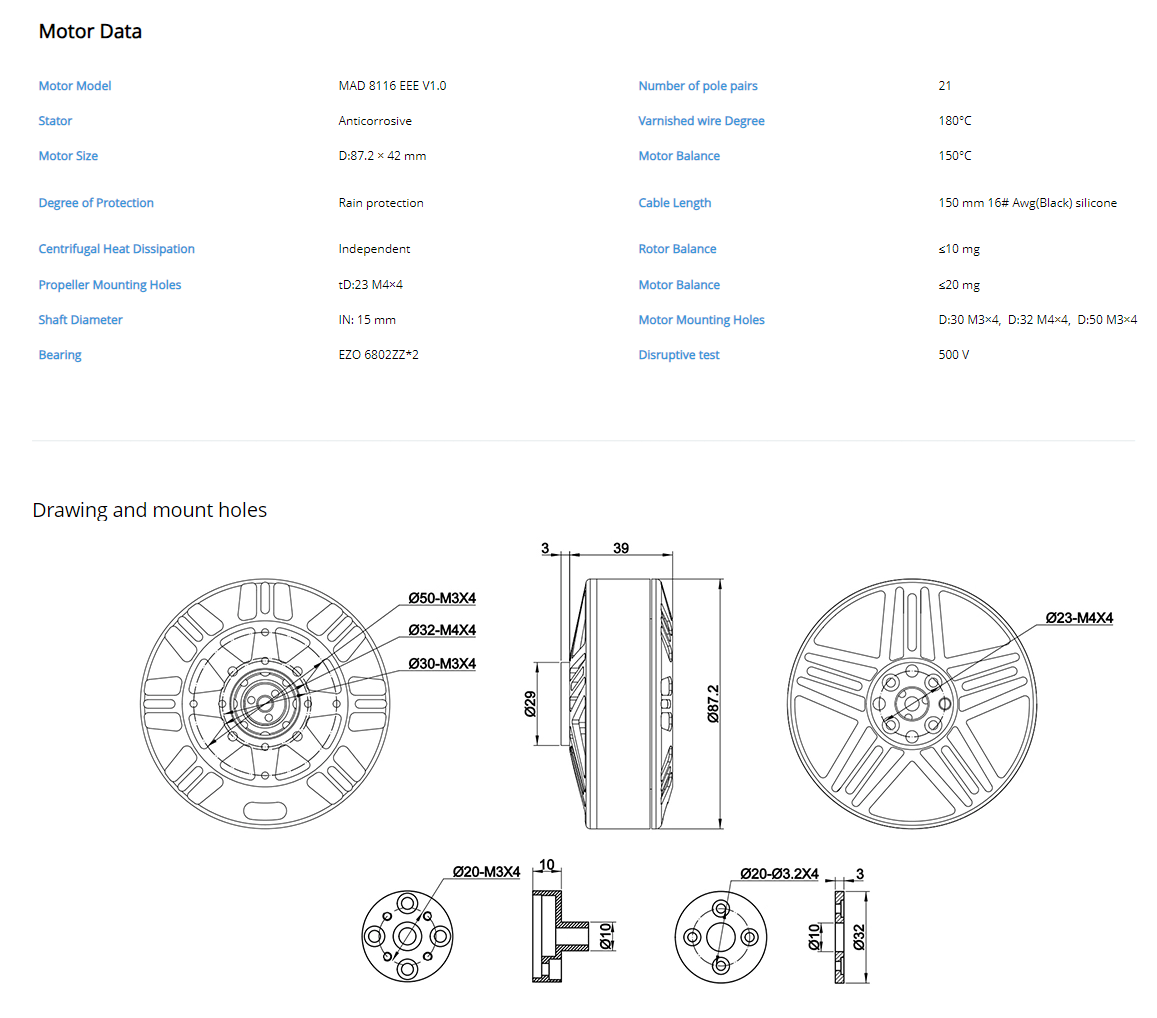This screenshot has width=1157, height=1018.
Task: Click the "Independent" value
Action: pos(374,249)
